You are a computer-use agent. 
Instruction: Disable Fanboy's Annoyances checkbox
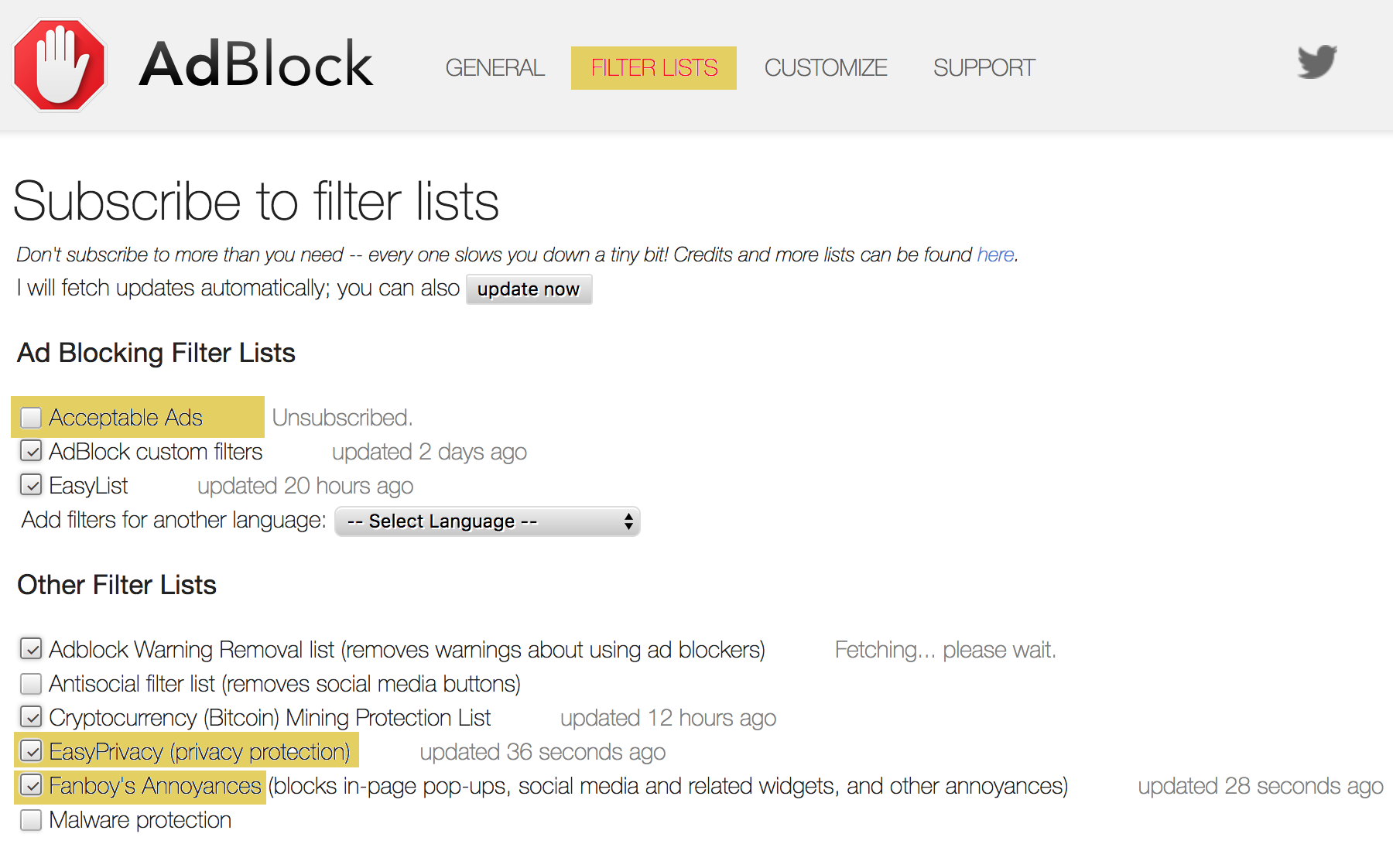(x=31, y=786)
